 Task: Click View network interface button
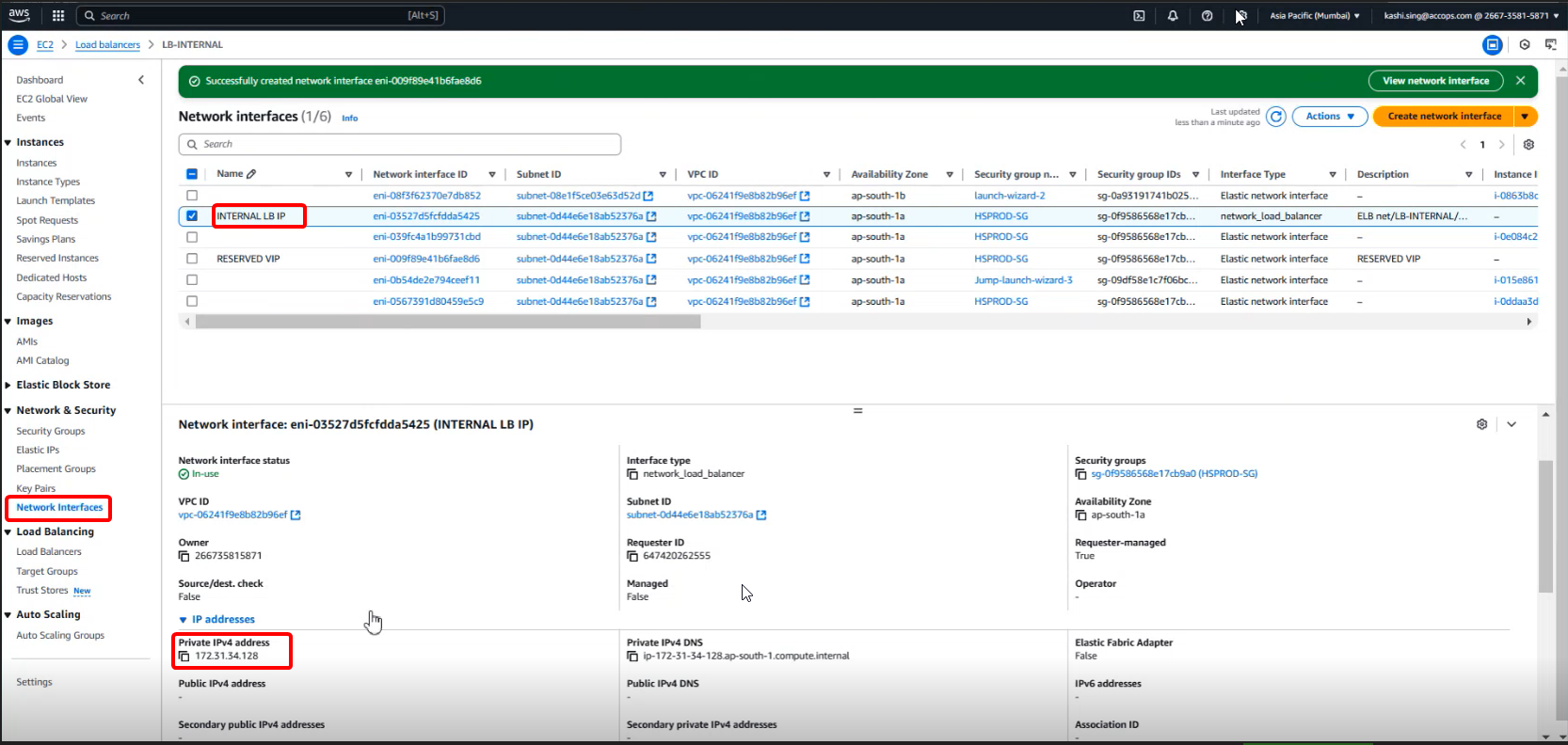click(1436, 81)
